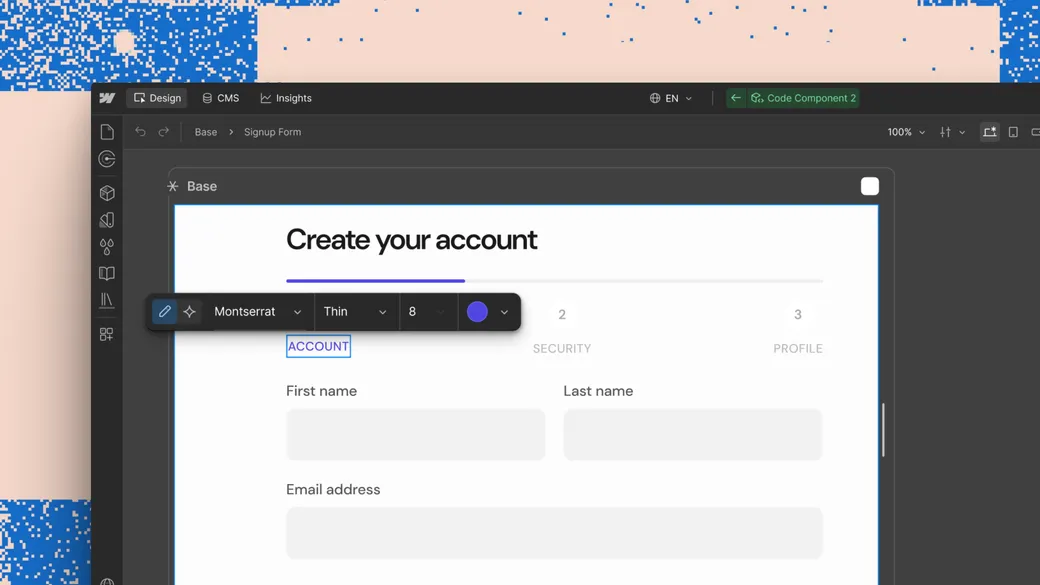1040x585 pixels.
Task: Click the globe locale icon
Action: coord(655,98)
